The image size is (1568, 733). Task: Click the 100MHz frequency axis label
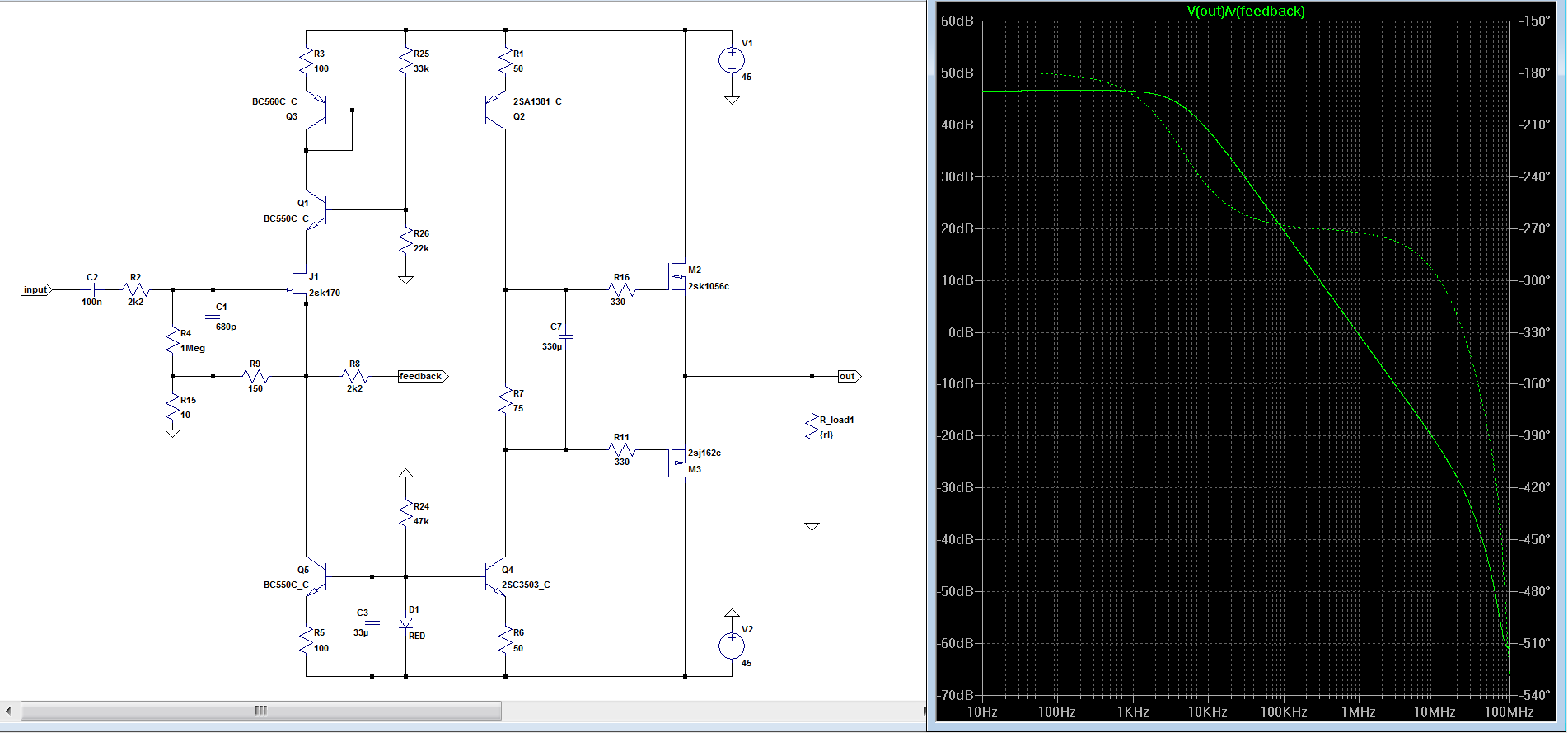pos(1509,712)
